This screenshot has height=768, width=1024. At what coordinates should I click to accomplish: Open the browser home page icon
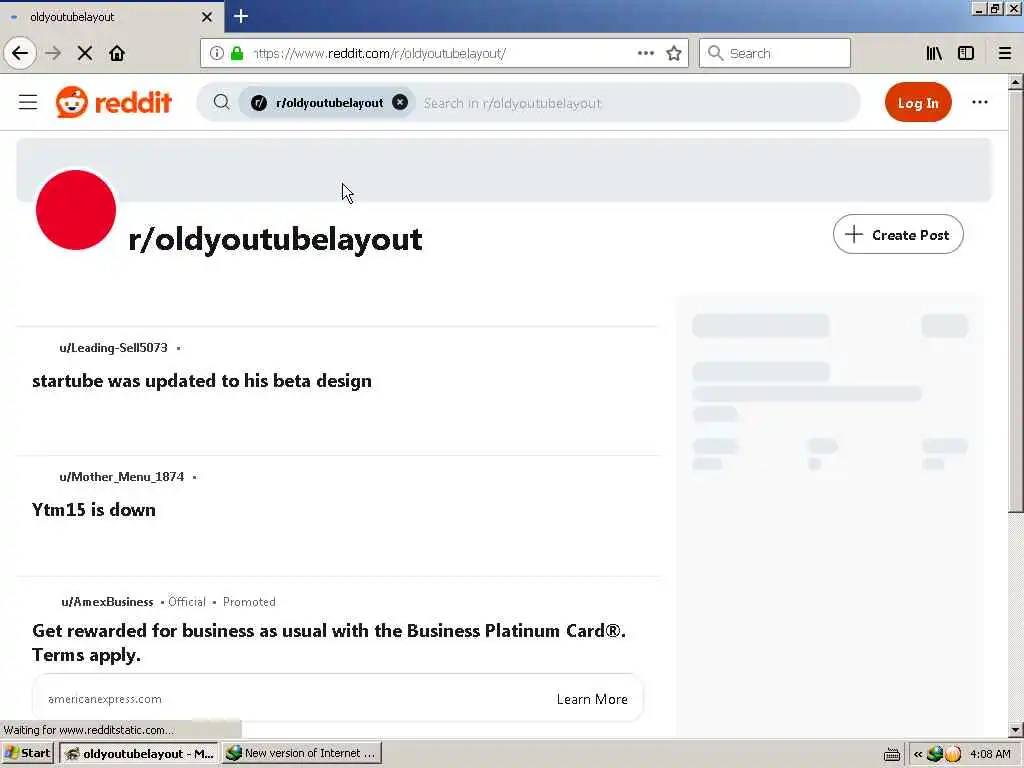pos(117,53)
